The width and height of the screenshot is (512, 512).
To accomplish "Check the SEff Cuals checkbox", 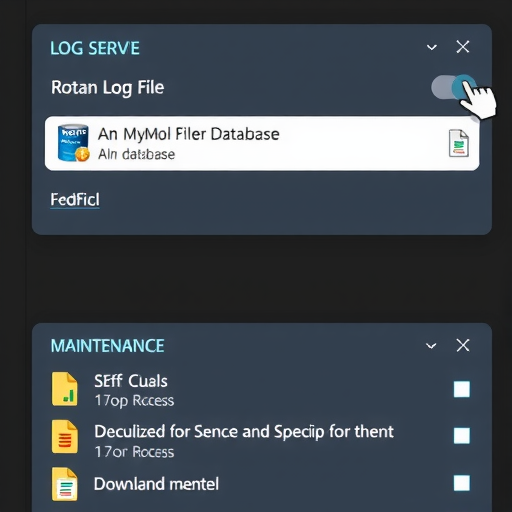I will tap(462, 389).
